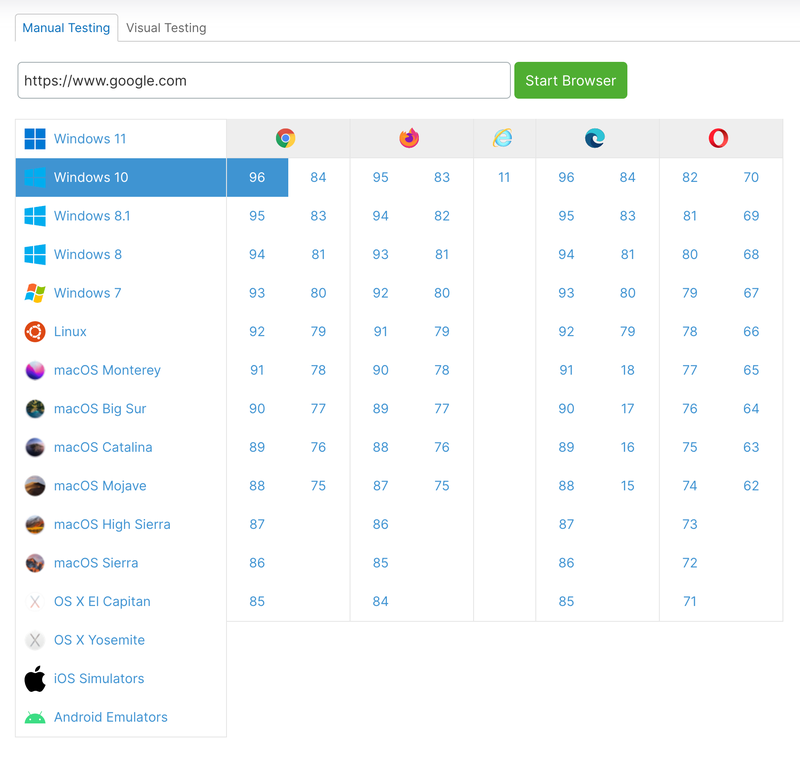Click the macOS Mojave icon
The width and height of the screenshot is (800, 759).
(x=35, y=486)
